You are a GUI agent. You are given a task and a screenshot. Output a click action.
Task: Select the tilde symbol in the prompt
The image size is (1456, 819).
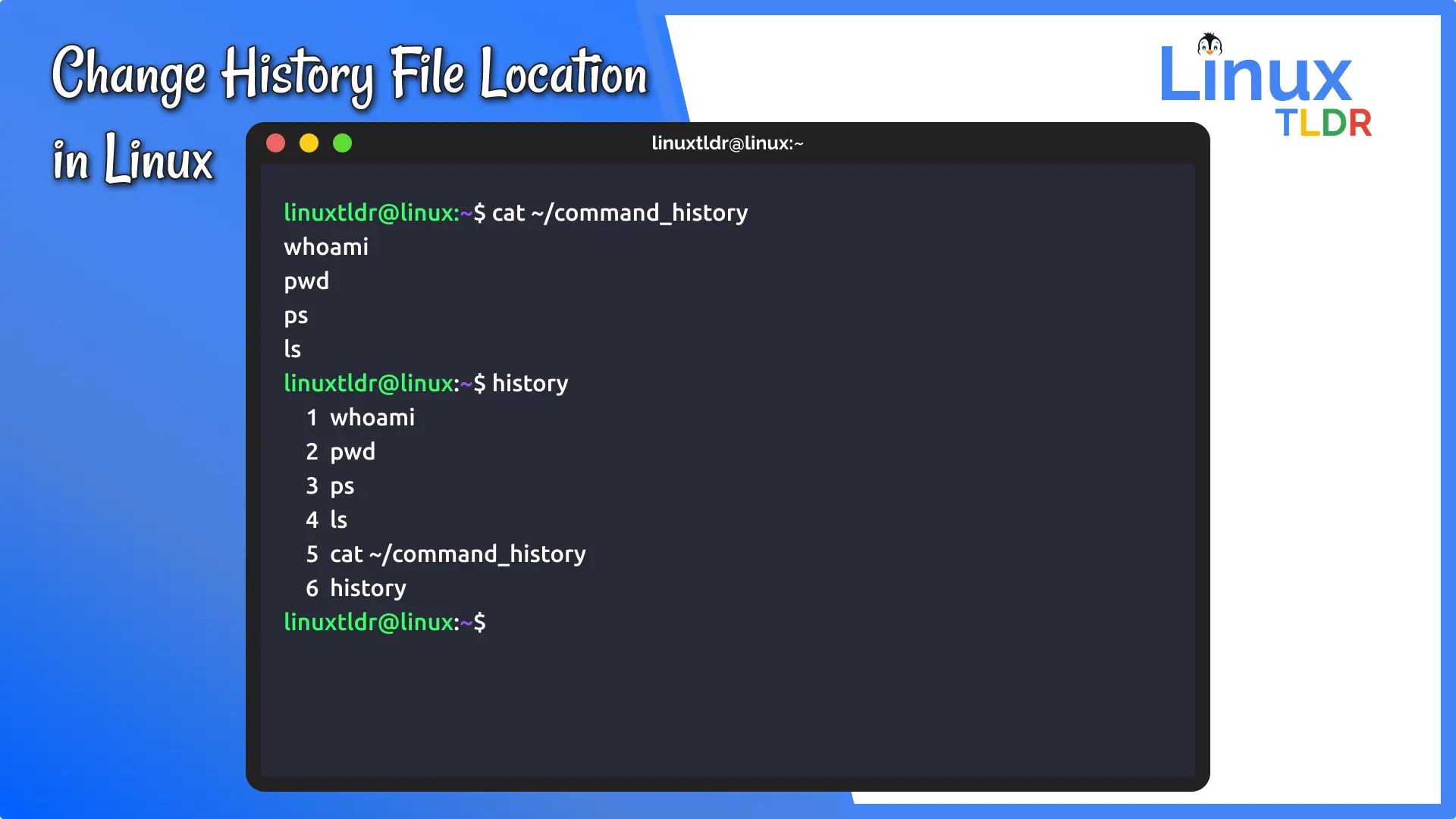[465, 213]
